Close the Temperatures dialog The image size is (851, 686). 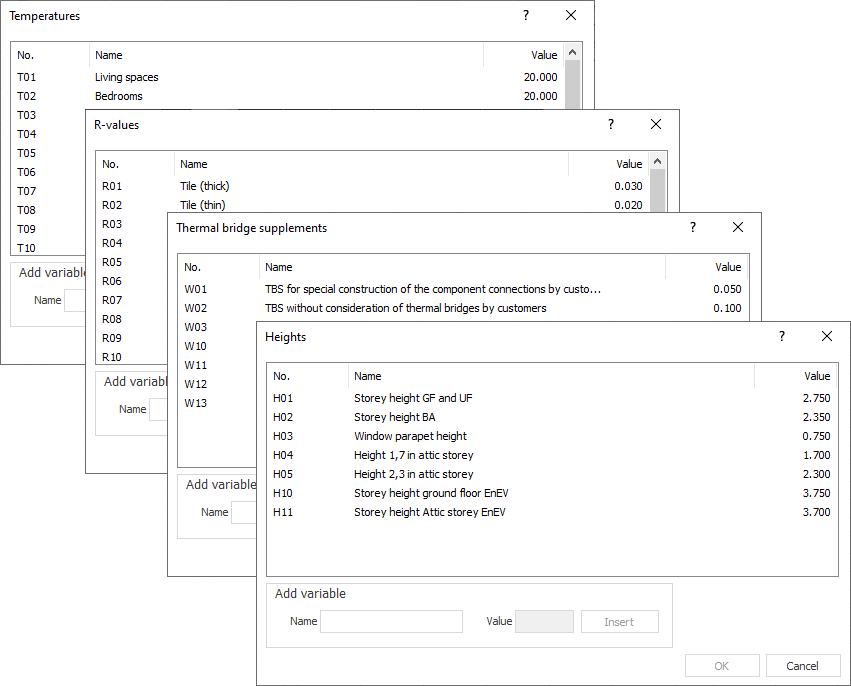click(571, 15)
